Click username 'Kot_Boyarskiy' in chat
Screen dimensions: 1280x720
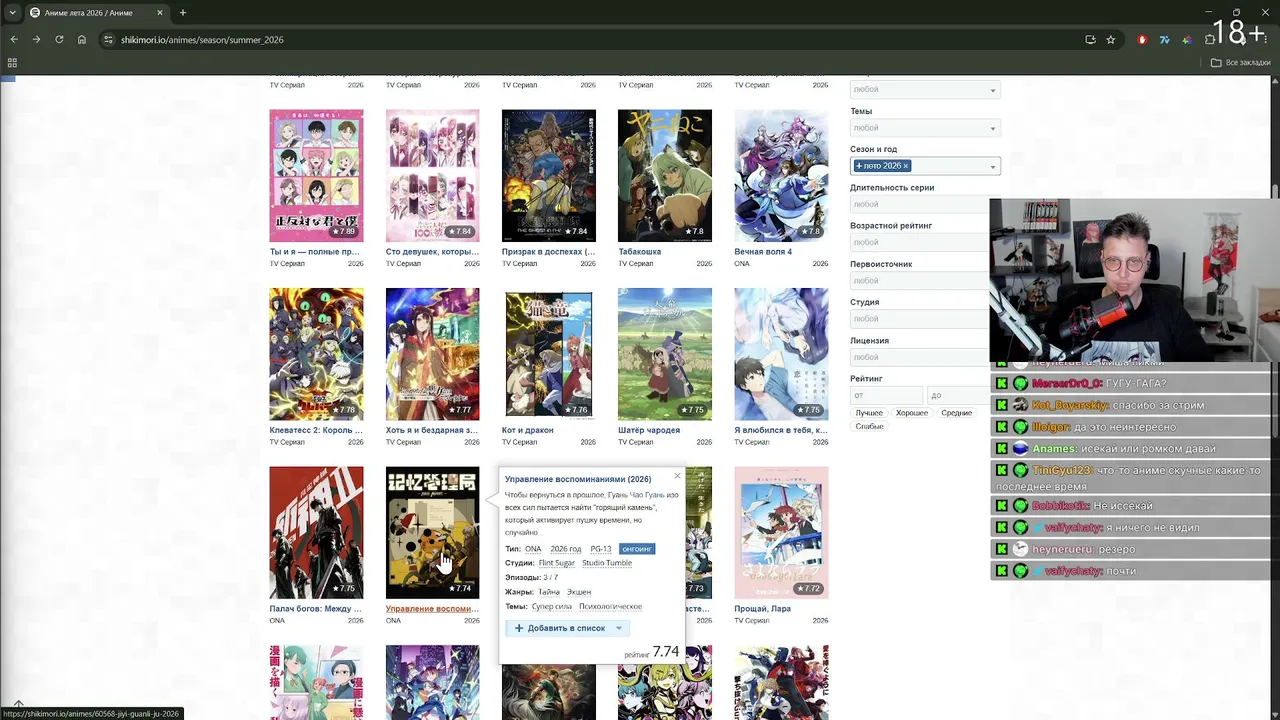(x=1069, y=405)
